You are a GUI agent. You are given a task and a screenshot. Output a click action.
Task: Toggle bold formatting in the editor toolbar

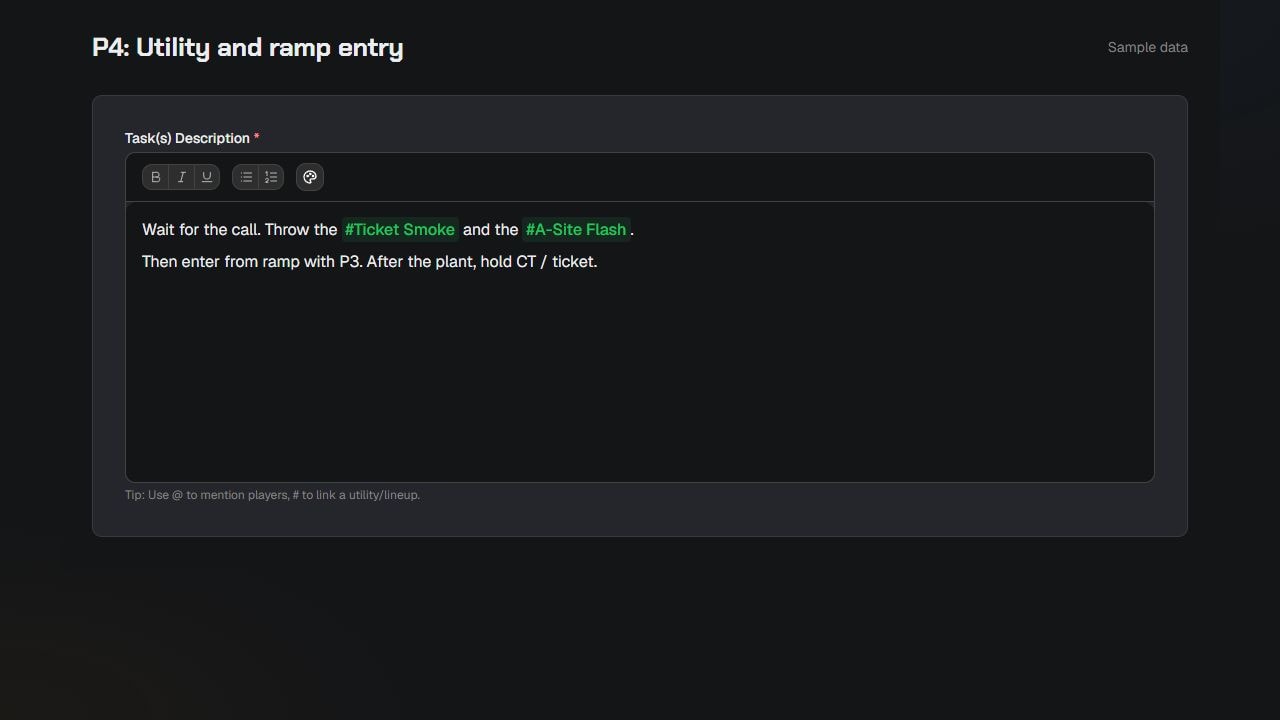pos(156,177)
